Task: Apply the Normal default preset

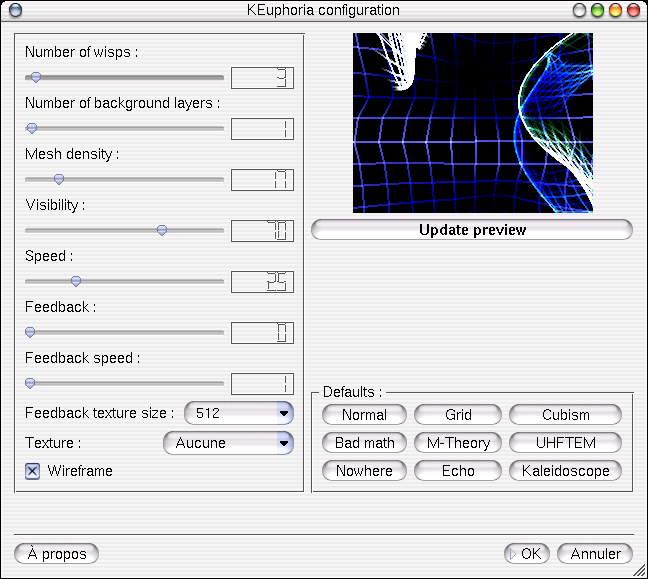Action: pos(364,415)
